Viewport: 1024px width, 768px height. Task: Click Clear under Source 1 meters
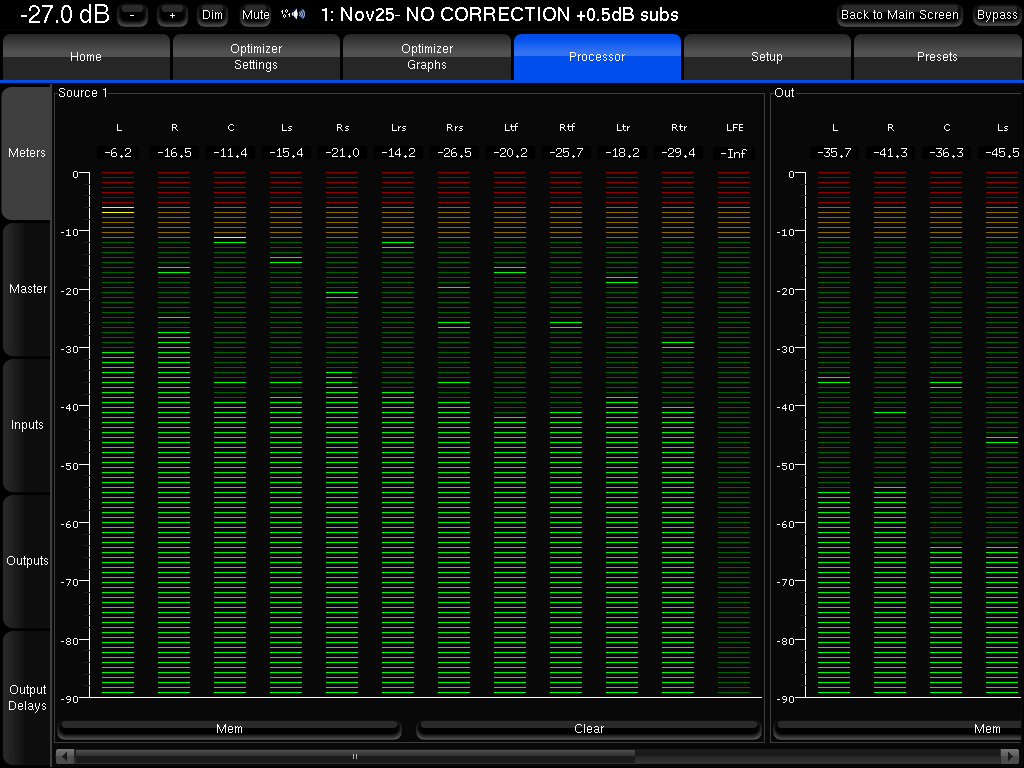tap(589, 729)
